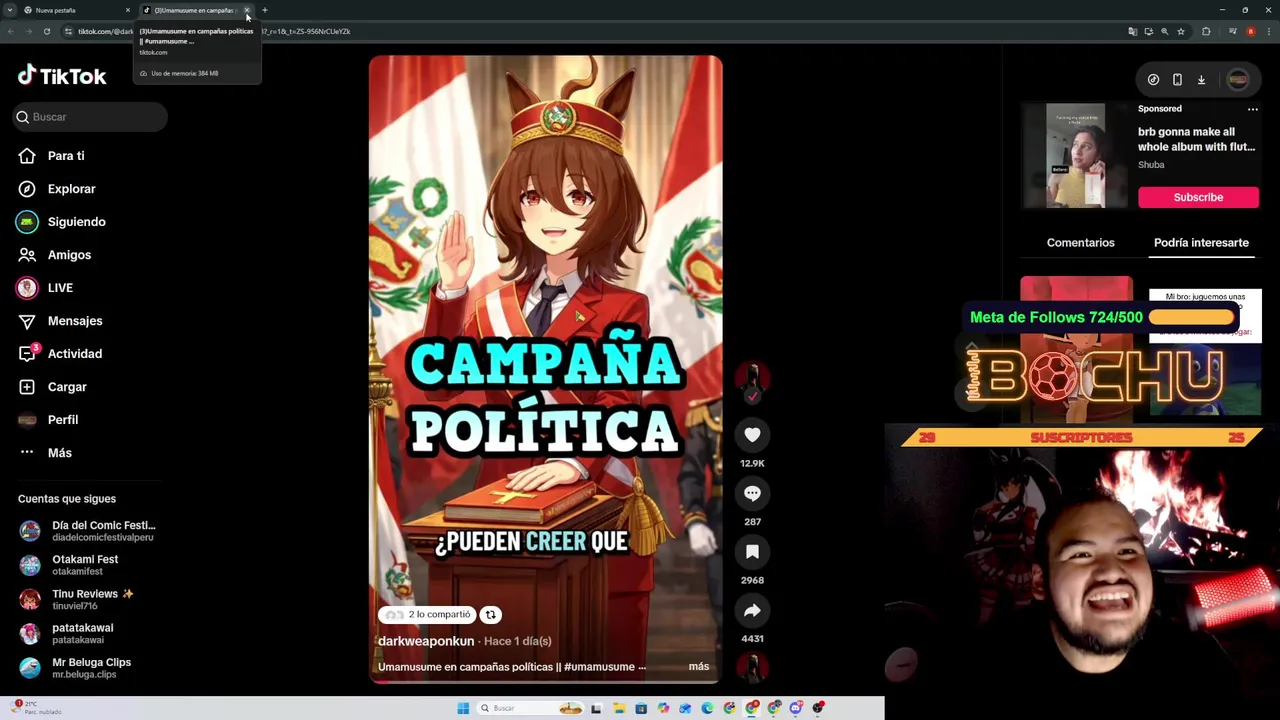Reload the page in Chrome
The image size is (1280, 720).
46,31
